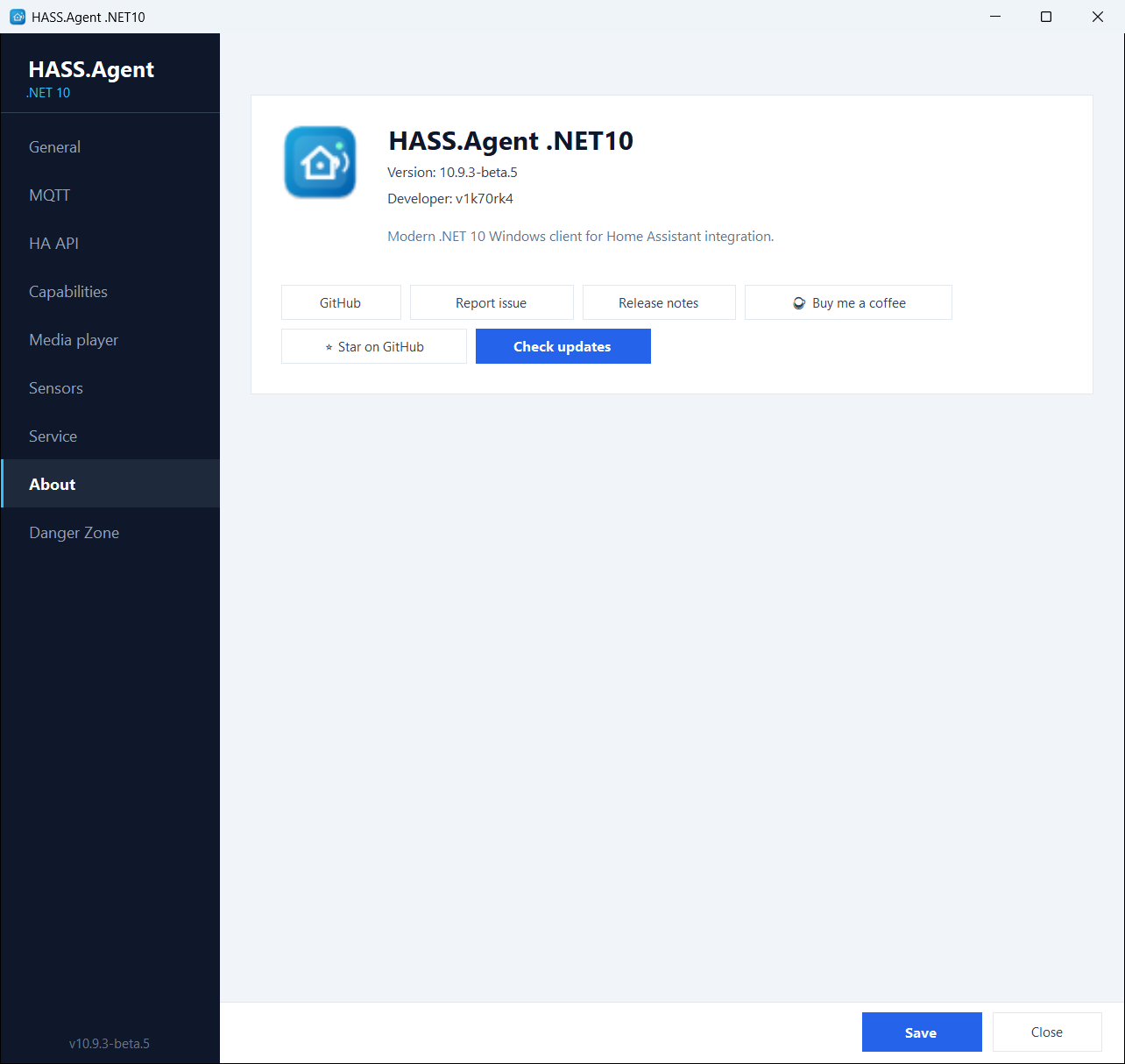This screenshot has height=1064, width=1125.
Task: View the Release notes
Action: tap(659, 302)
